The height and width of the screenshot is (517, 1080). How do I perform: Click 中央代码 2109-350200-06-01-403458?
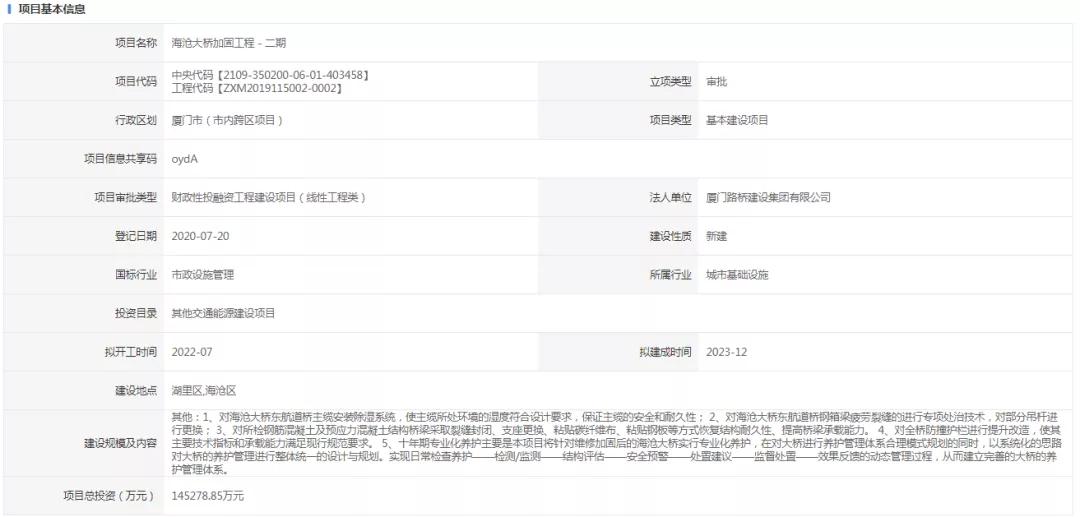pos(271,75)
